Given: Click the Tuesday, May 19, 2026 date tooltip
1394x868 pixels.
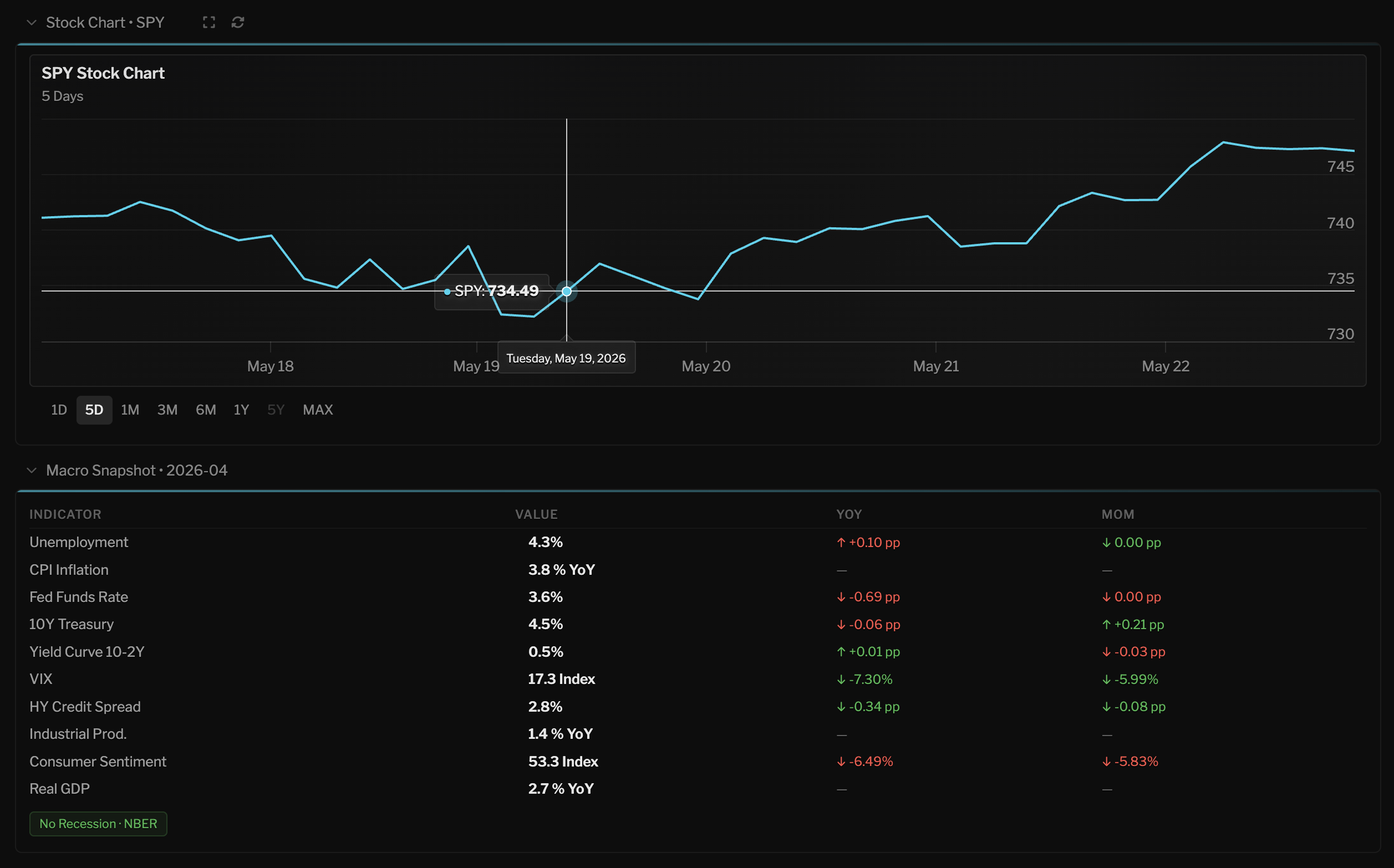Looking at the screenshot, I should pyautogui.click(x=567, y=358).
